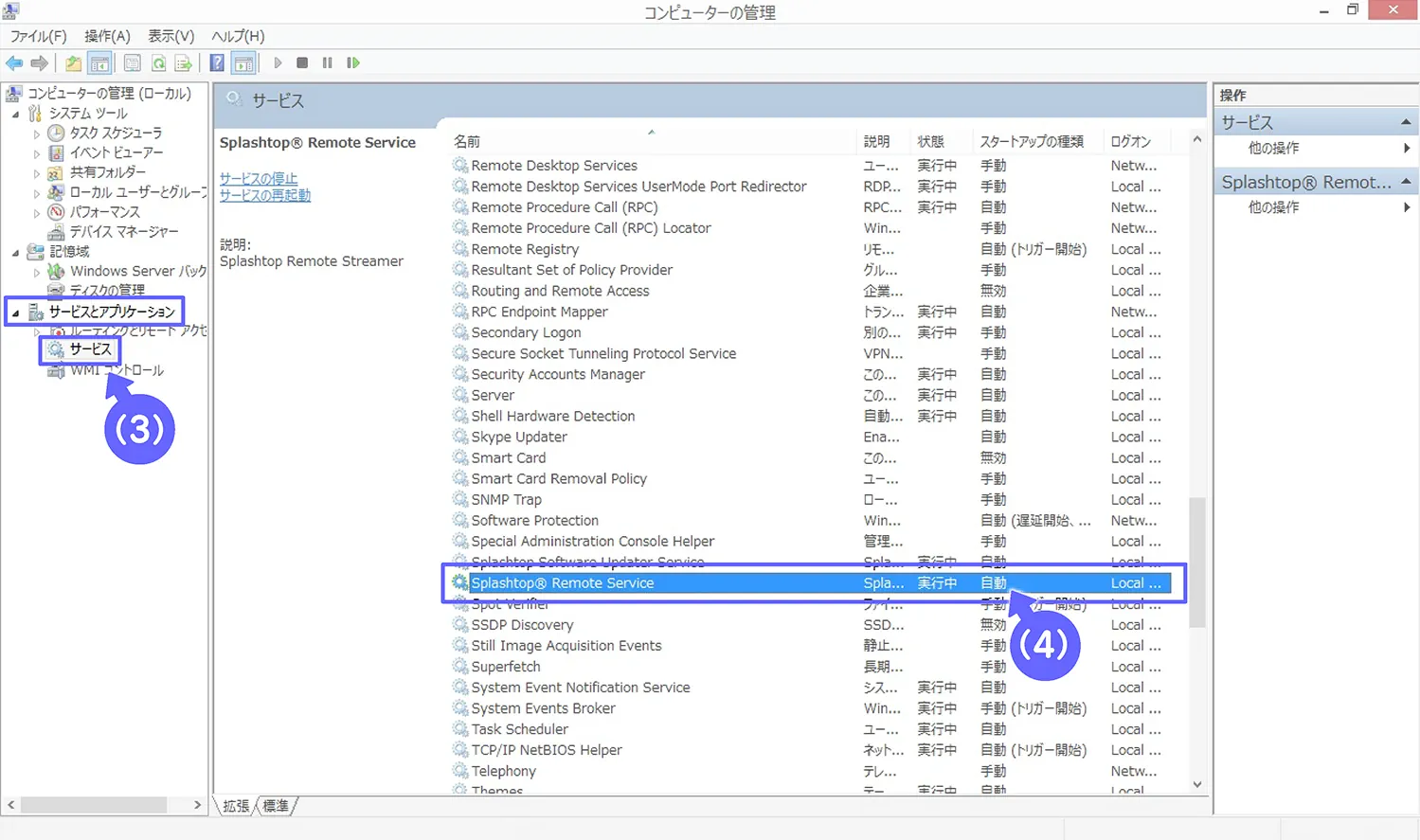The width and height of the screenshot is (1420, 840).
Task: Click the Properties toolbar icon
Action: [130, 63]
